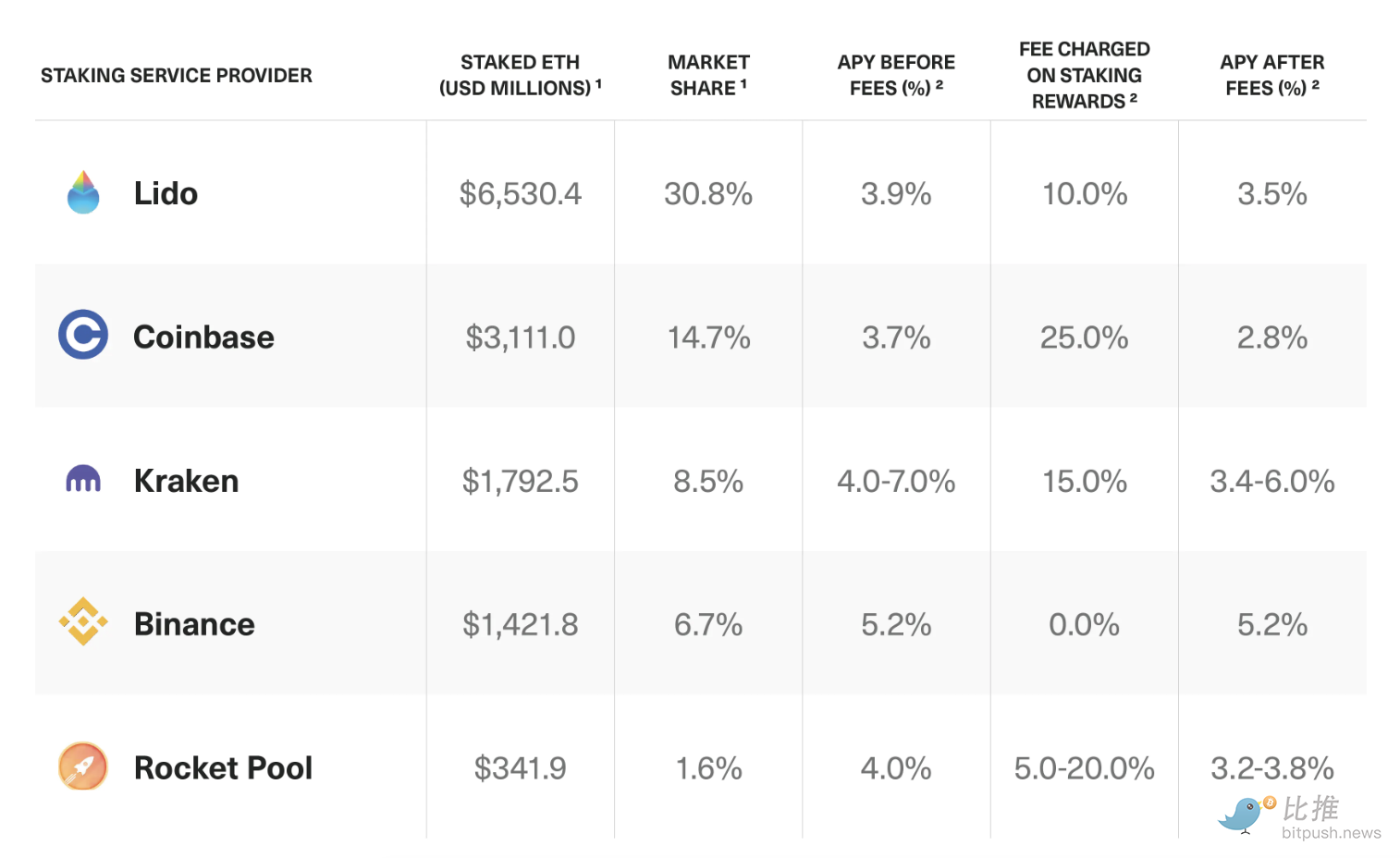1400x858 pixels.
Task: Click the Binance yellow diamond logo
Action: (83, 621)
